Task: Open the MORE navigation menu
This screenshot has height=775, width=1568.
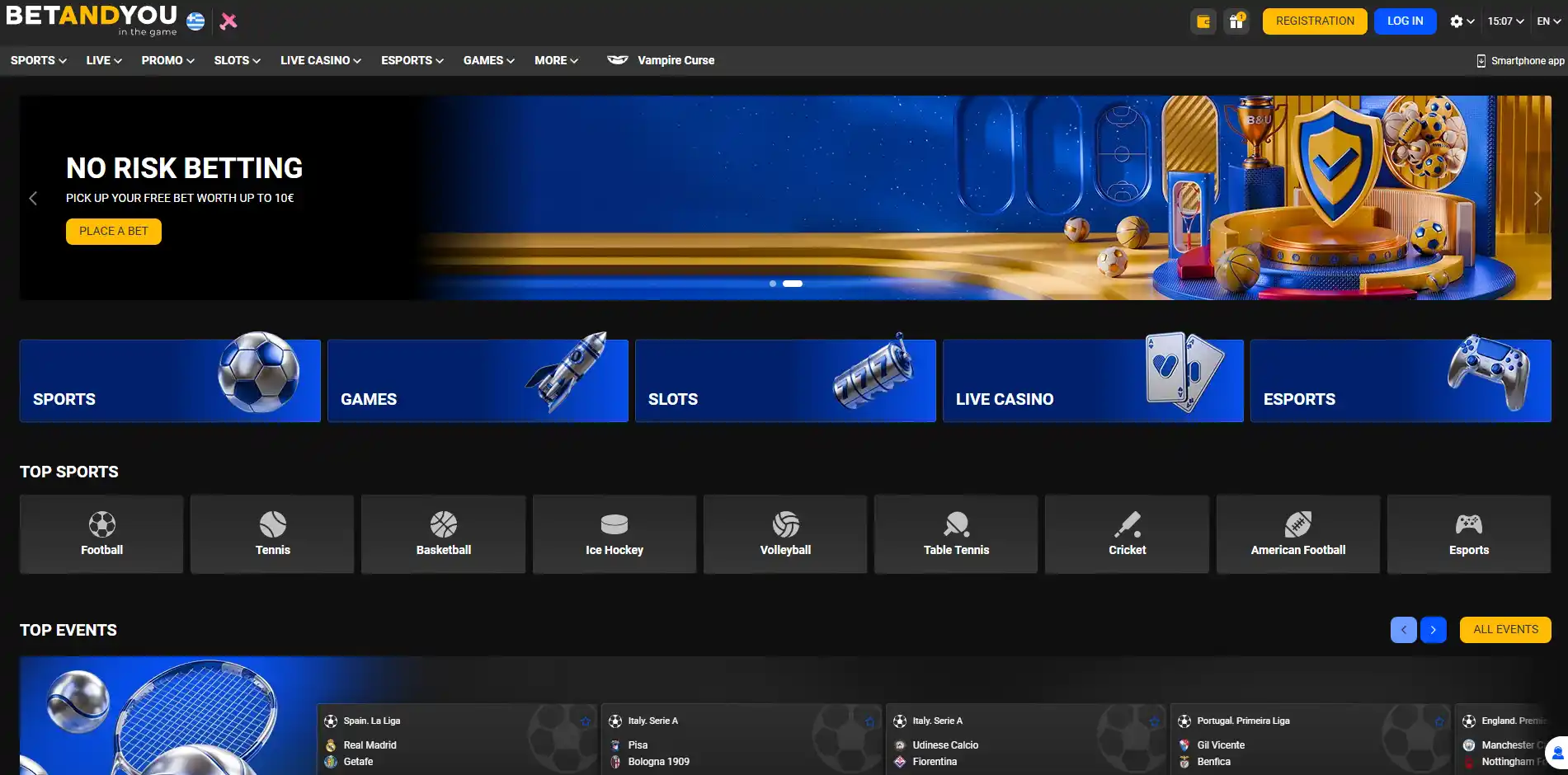Action: click(557, 60)
